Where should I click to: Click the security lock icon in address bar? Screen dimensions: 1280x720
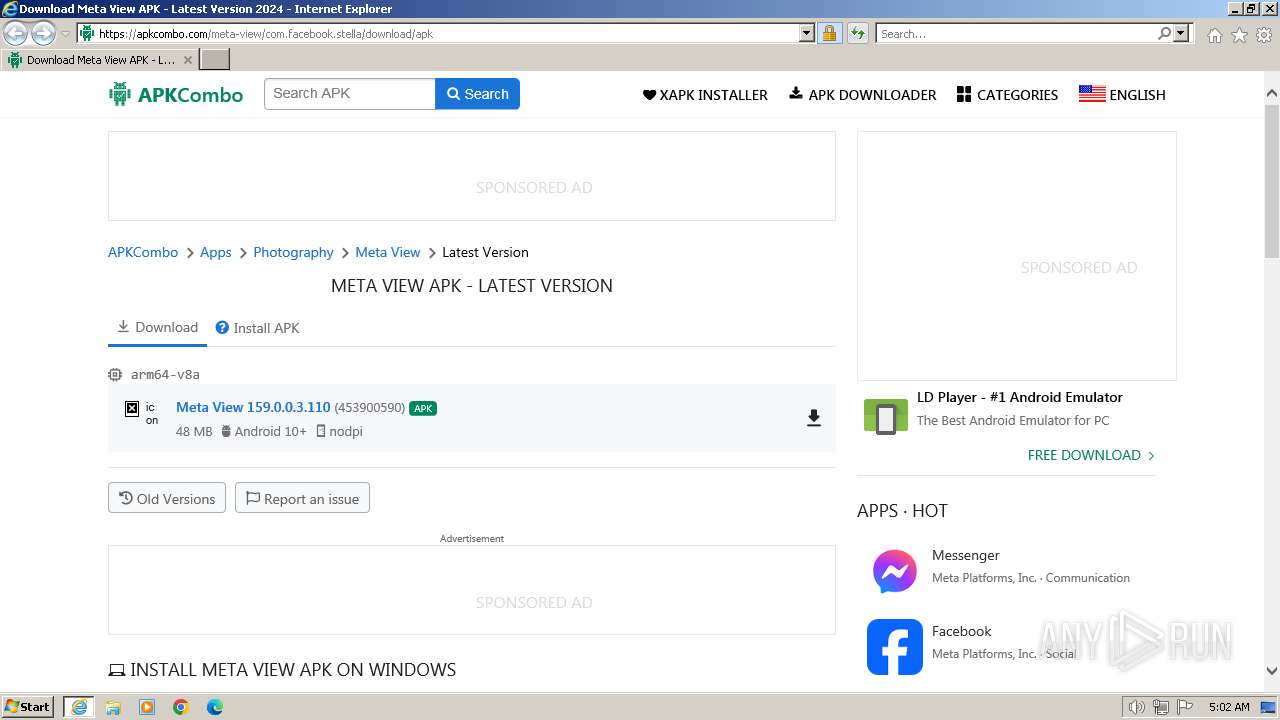tap(829, 33)
